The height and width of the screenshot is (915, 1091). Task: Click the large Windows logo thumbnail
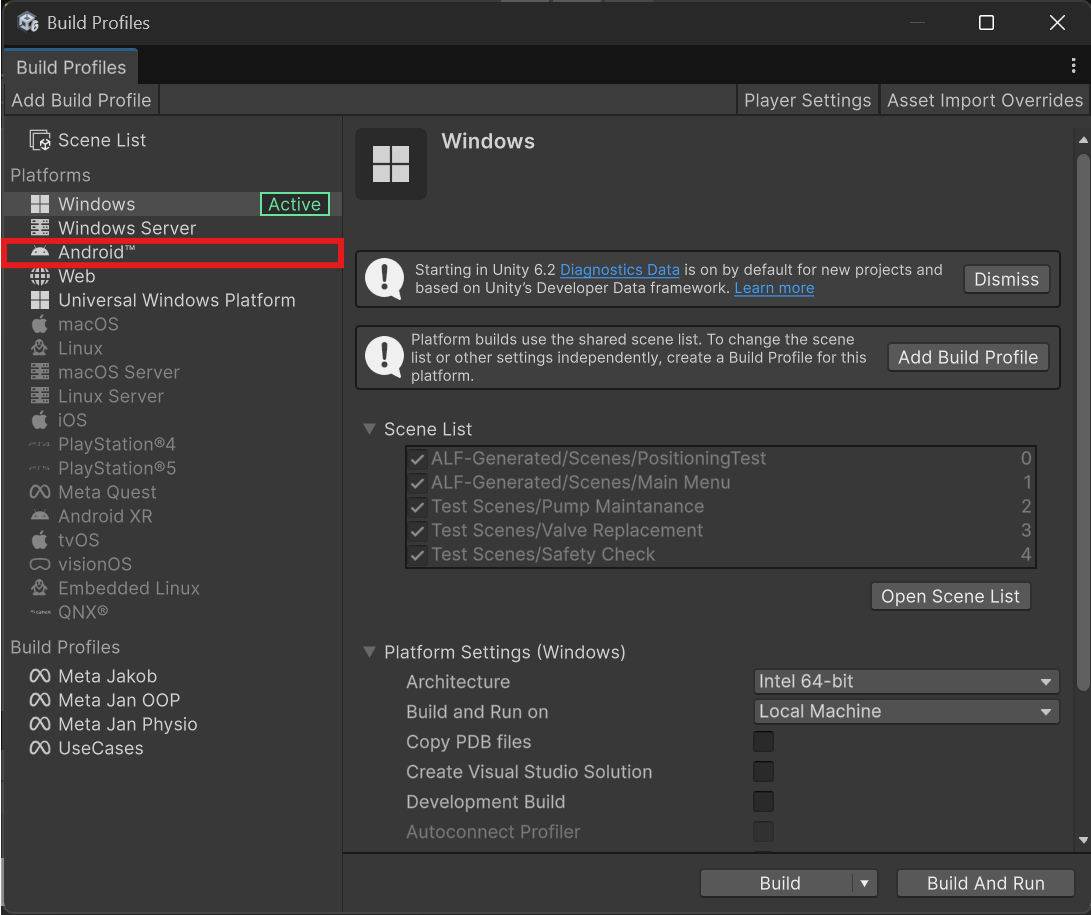click(x=391, y=164)
